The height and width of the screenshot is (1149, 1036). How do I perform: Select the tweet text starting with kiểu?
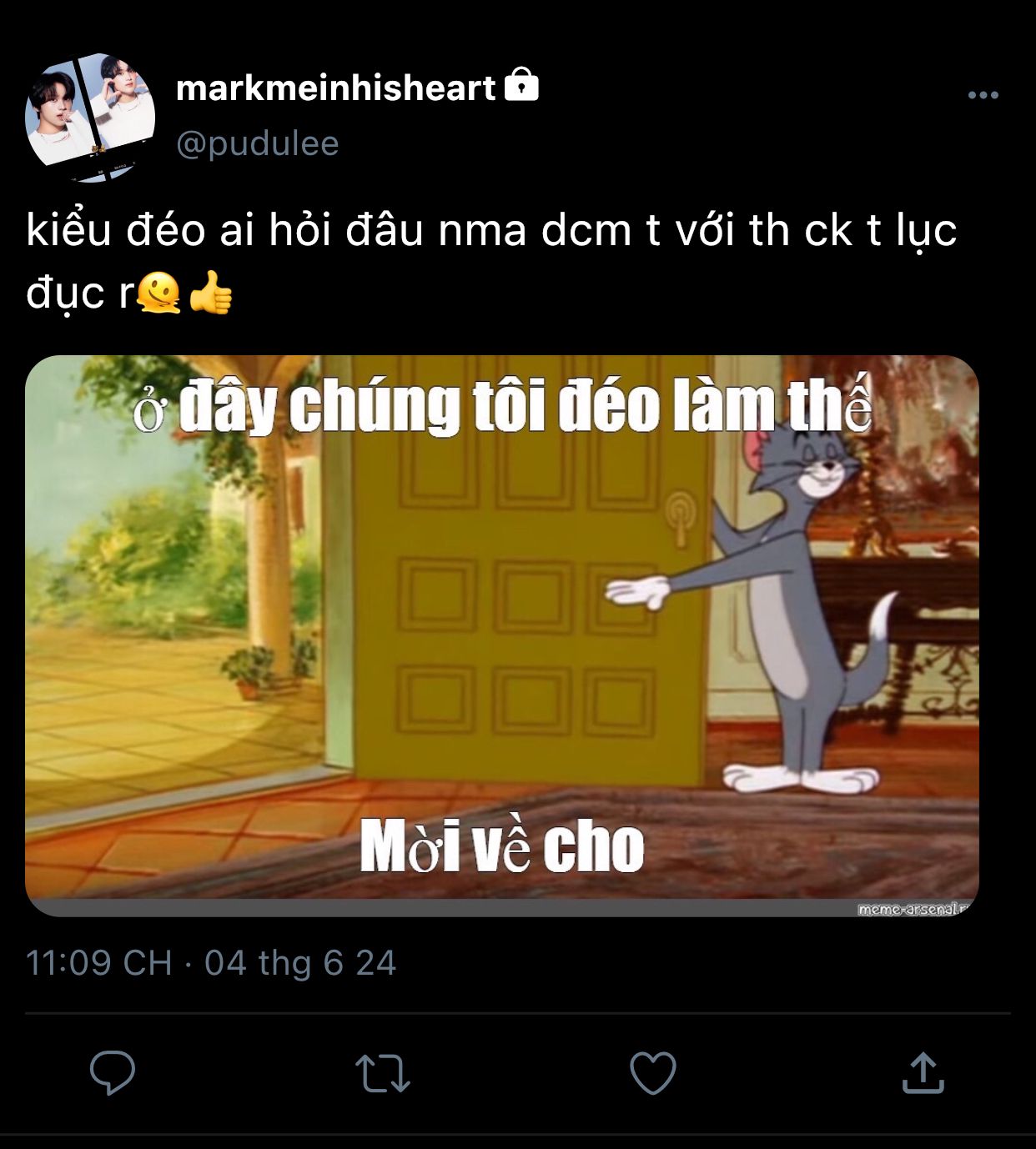[491, 261]
